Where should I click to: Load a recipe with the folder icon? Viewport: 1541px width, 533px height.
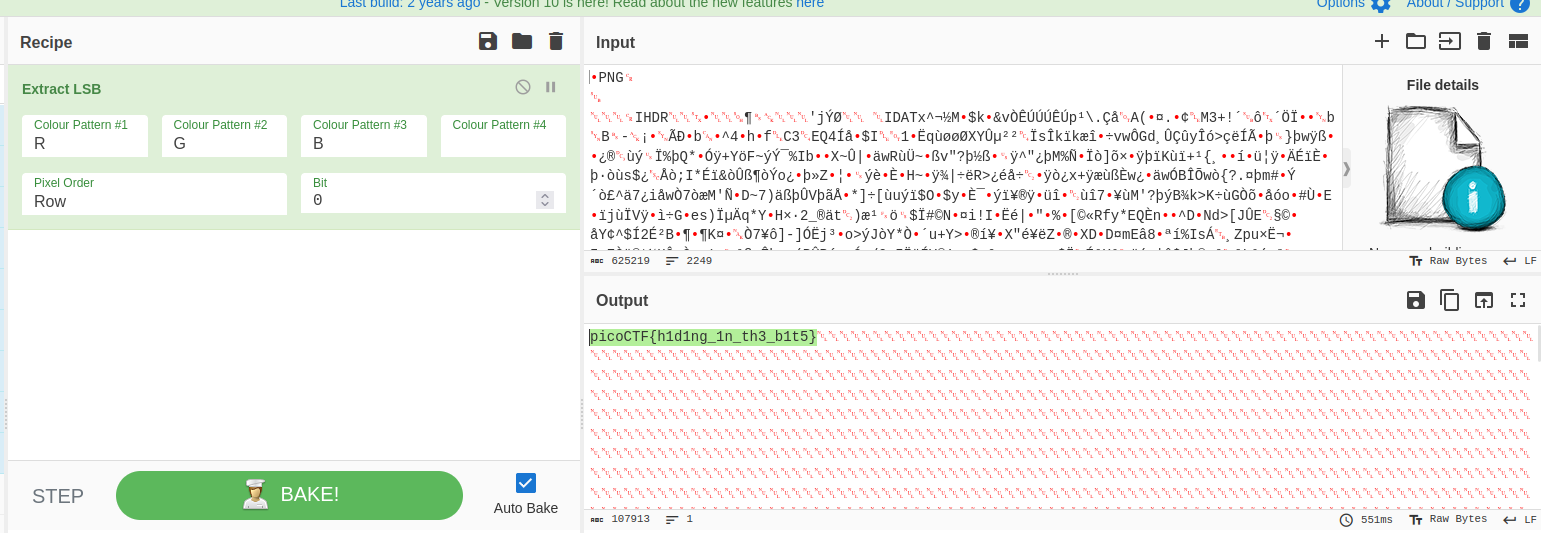(522, 41)
